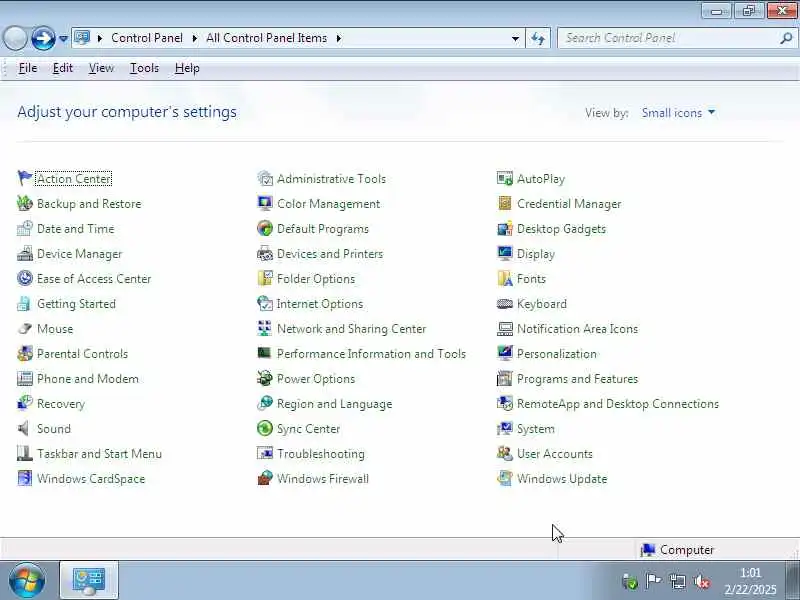This screenshot has height=600, width=800.
Task: Open the Action Center flag icon
Action: [x=24, y=178]
